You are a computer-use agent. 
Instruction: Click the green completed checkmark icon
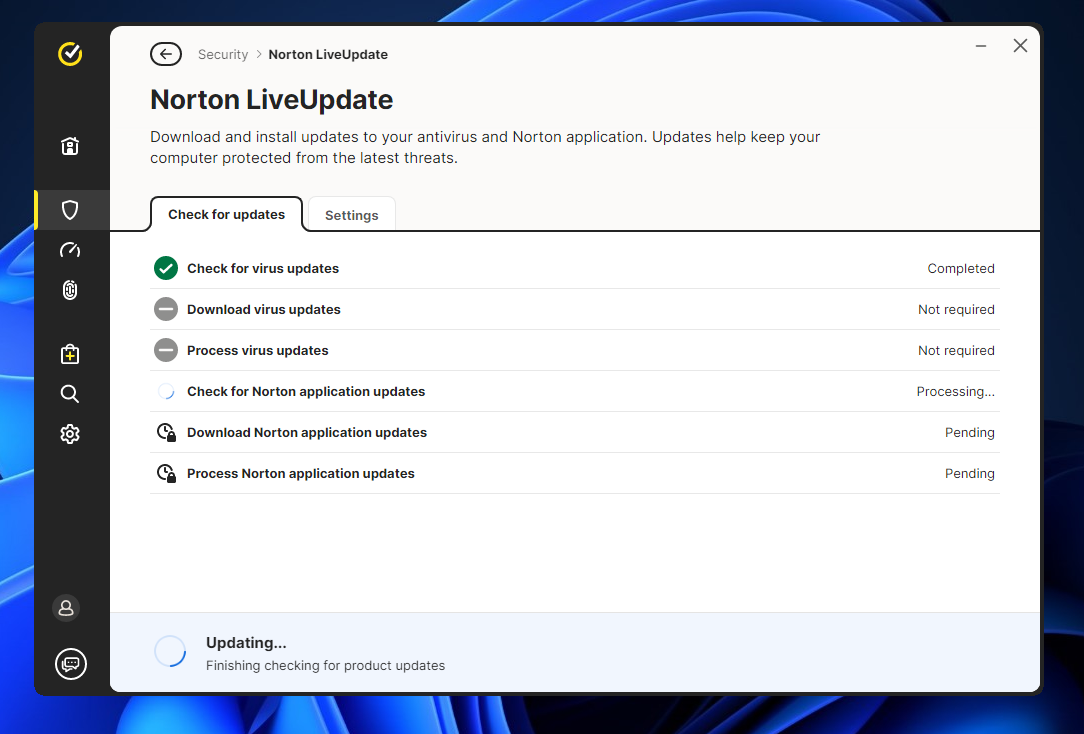pos(166,268)
